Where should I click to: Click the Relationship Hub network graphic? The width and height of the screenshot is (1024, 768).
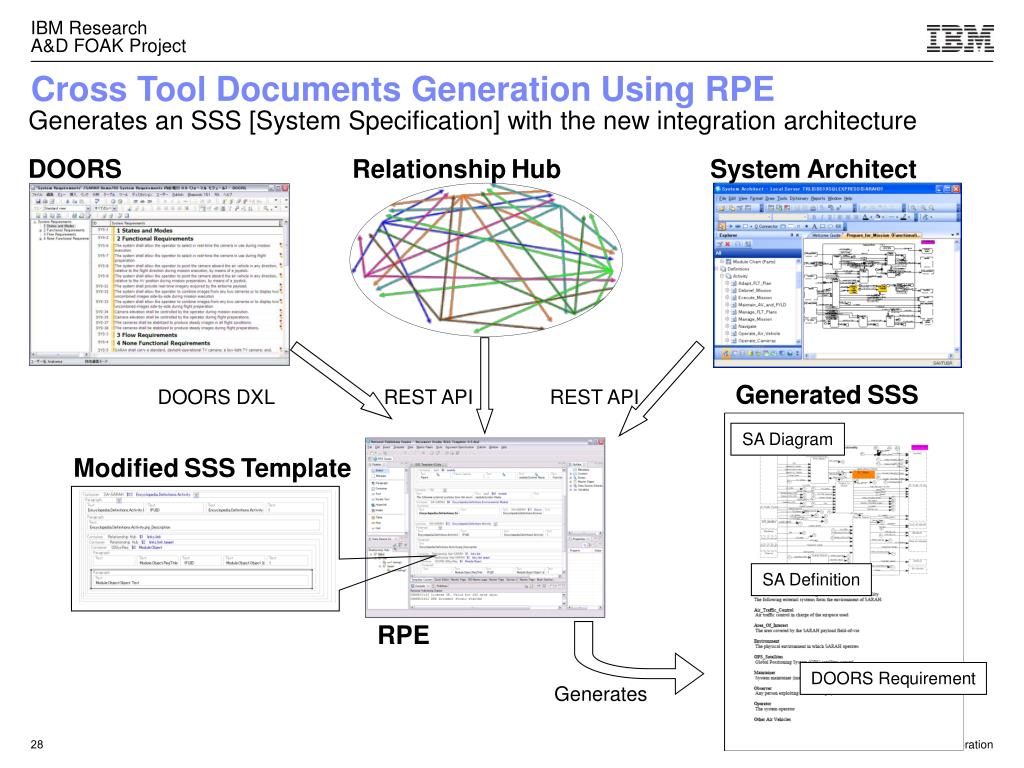point(486,260)
